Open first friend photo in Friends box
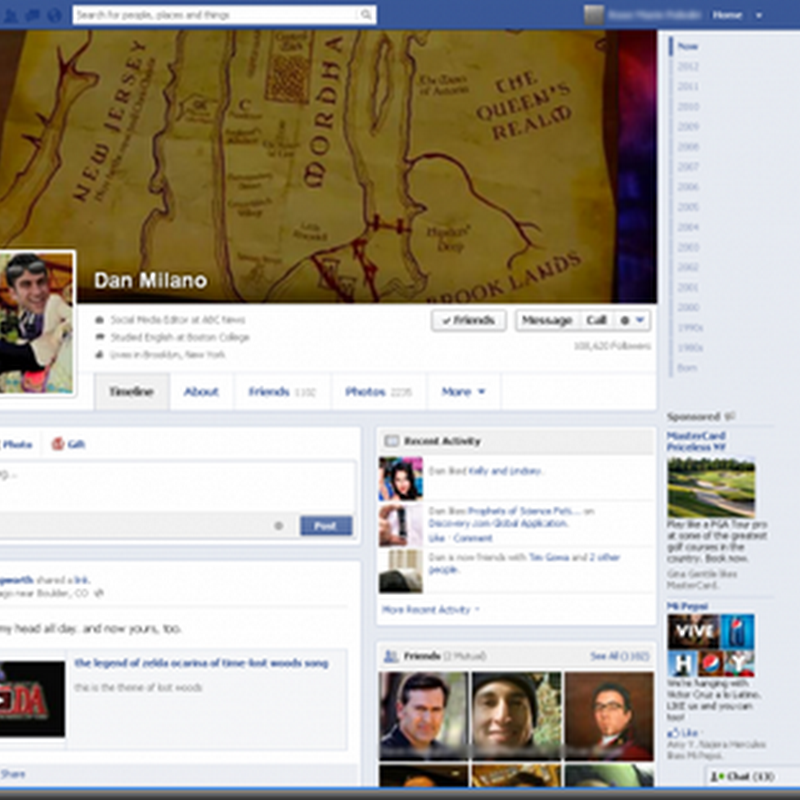 (x=423, y=716)
